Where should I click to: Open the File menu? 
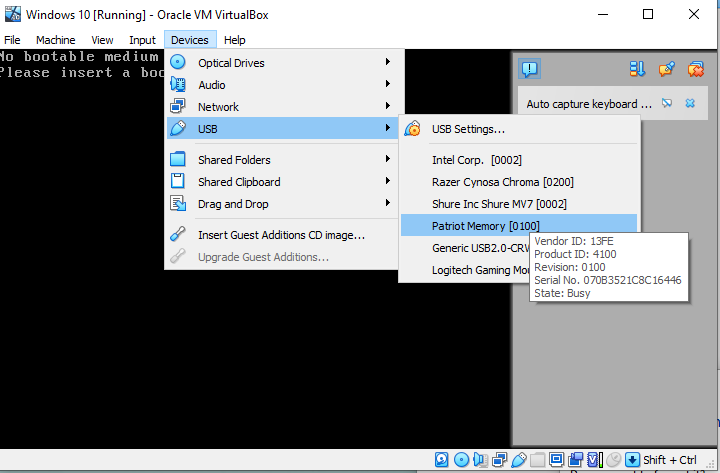[x=12, y=40]
